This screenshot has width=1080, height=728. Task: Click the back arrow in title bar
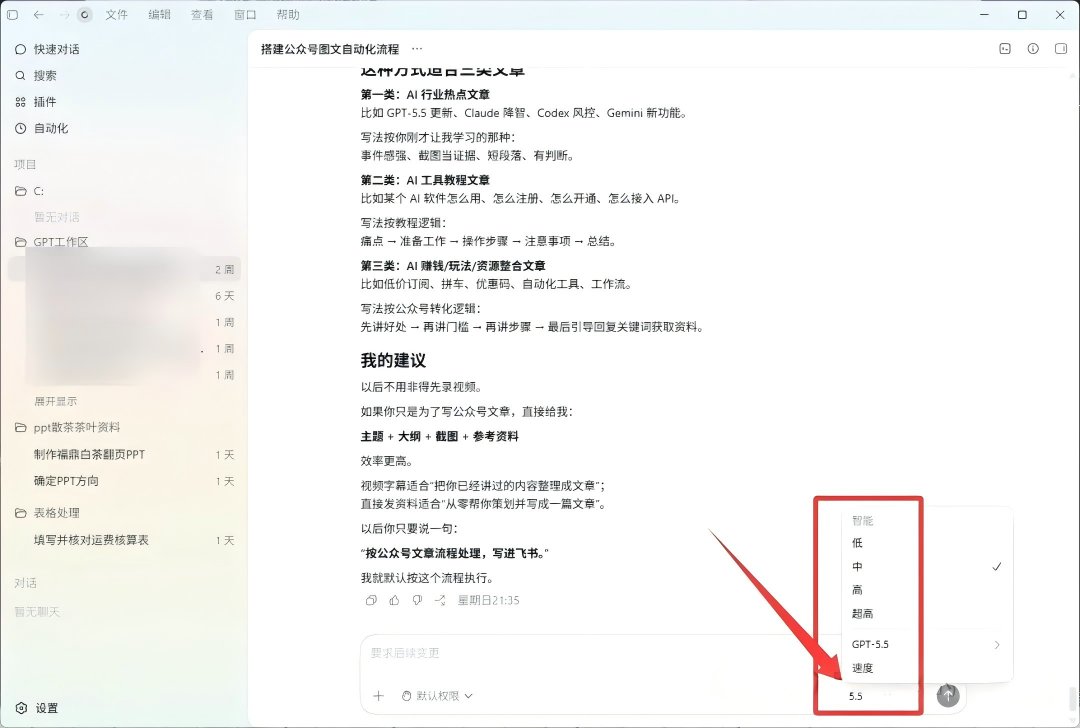tap(39, 14)
